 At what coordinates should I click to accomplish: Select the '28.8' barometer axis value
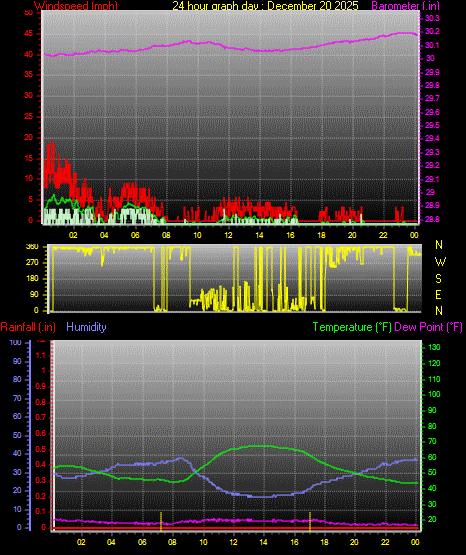432,219
